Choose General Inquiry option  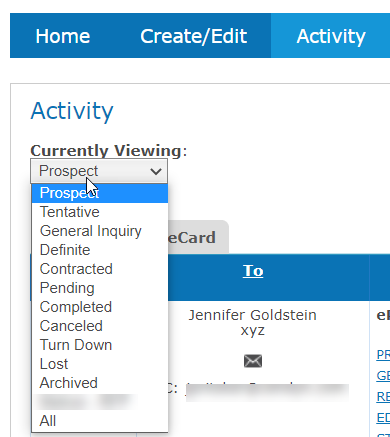[100, 231]
